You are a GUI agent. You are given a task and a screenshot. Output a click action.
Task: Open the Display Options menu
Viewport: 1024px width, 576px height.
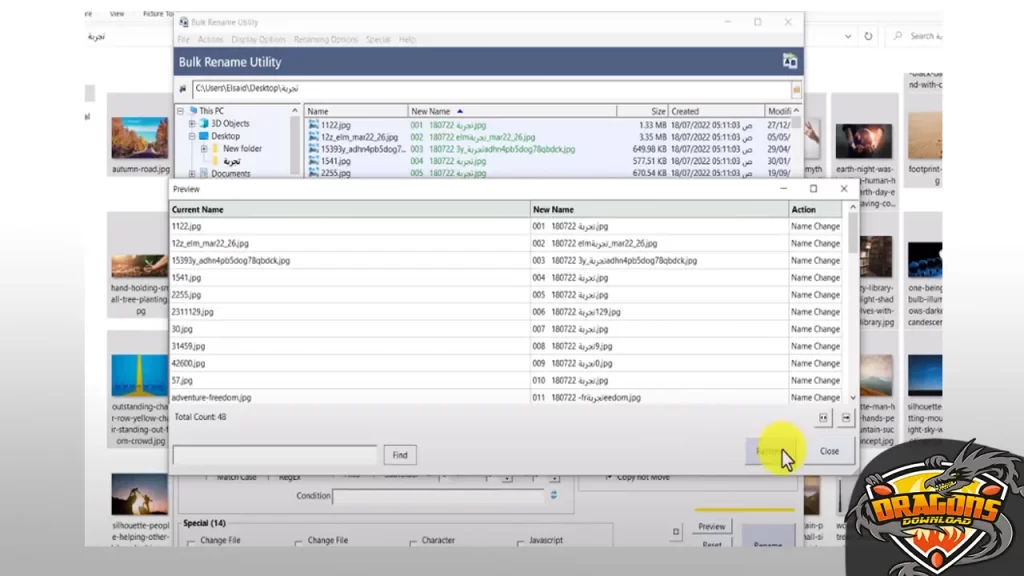(x=258, y=39)
